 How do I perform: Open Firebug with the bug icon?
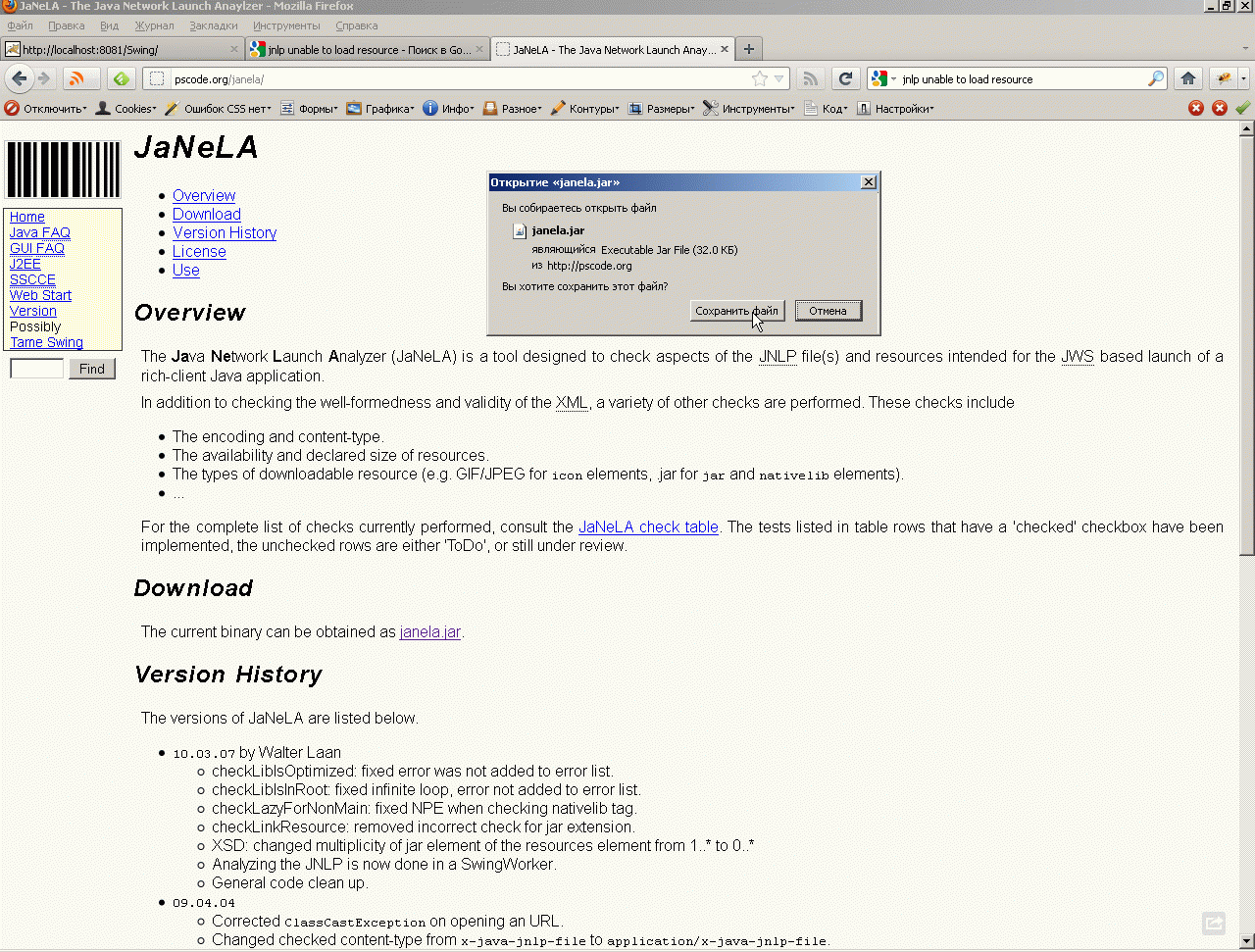coord(1224,78)
